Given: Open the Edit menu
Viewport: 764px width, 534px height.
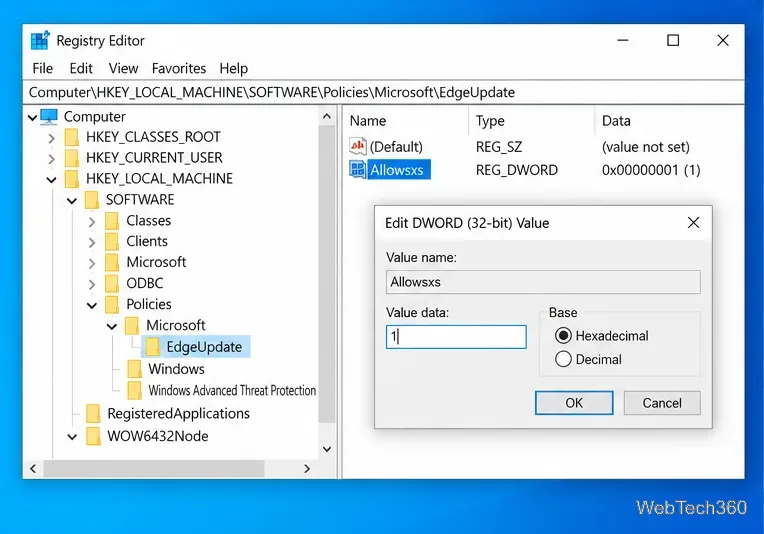Looking at the screenshot, I should (81, 68).
